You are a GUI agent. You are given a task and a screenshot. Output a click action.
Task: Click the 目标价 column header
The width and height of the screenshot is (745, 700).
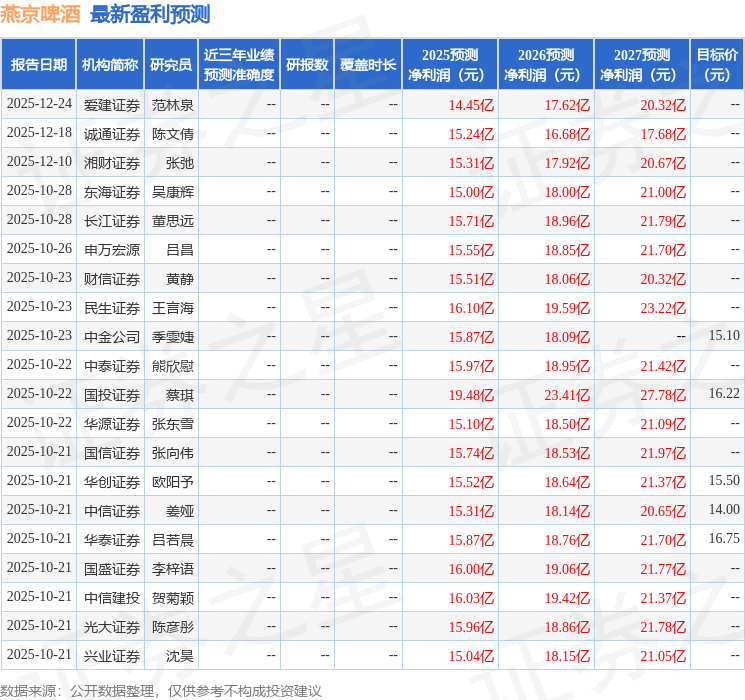coord(717,65)
